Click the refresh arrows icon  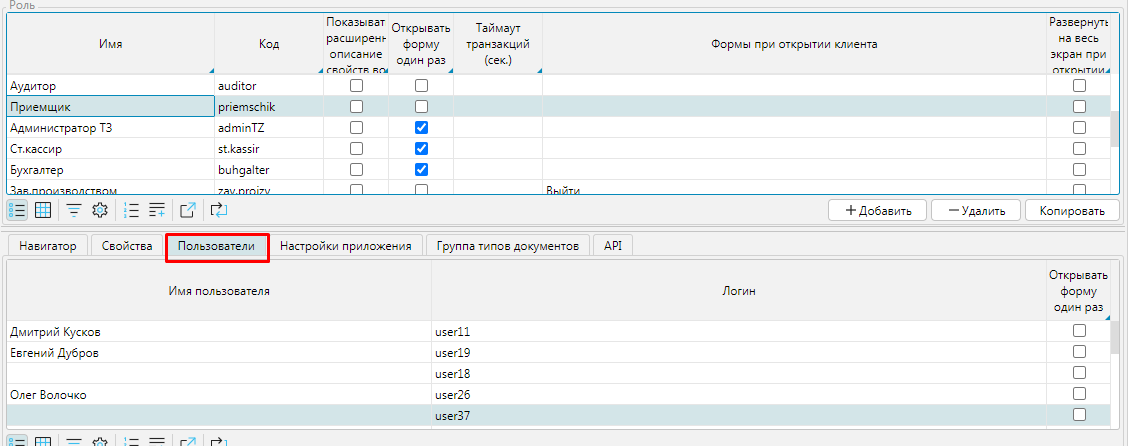tap(219, 210)
